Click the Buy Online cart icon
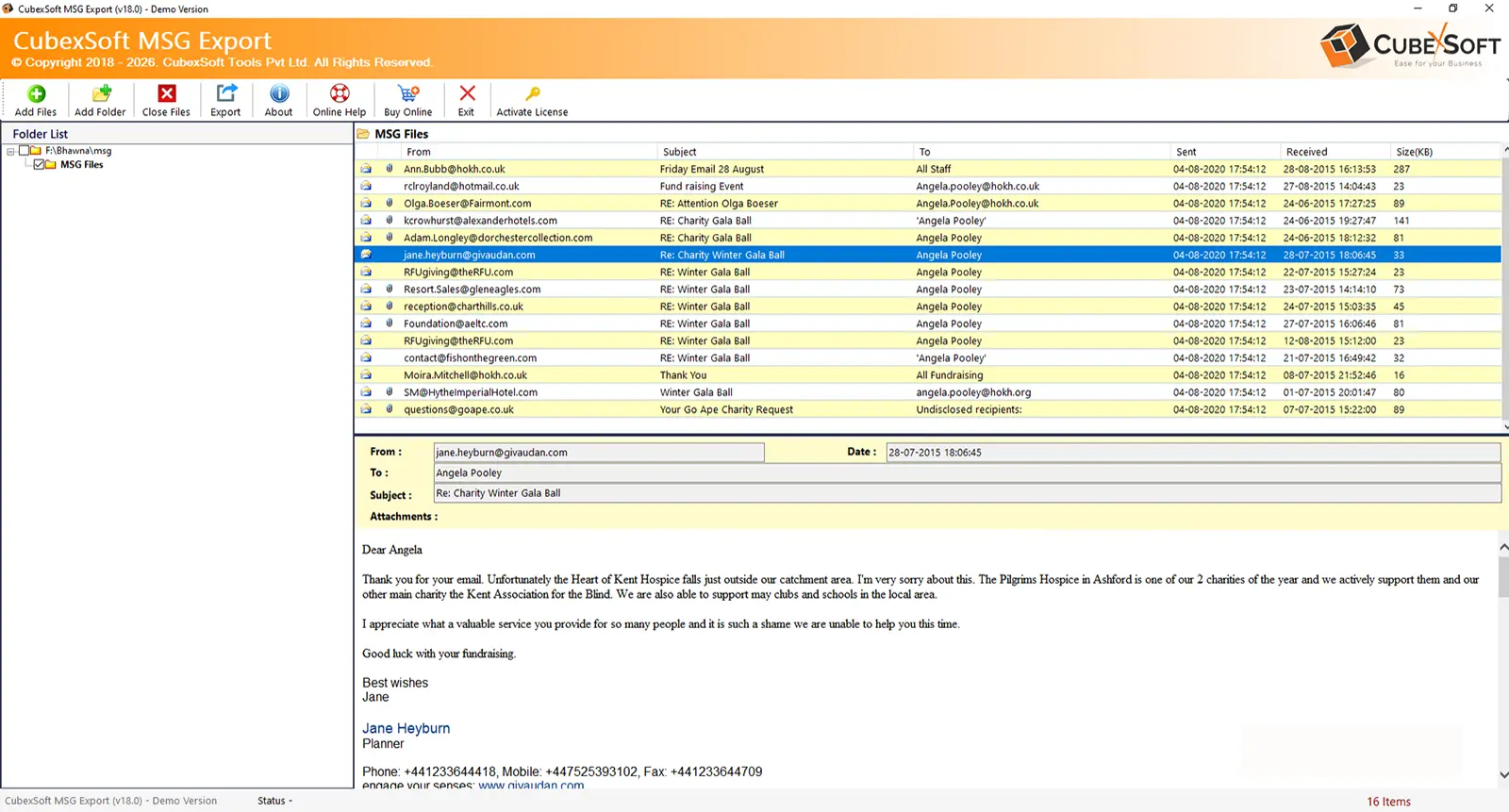This screenshot has width=1509, height=812. (408, 93)
